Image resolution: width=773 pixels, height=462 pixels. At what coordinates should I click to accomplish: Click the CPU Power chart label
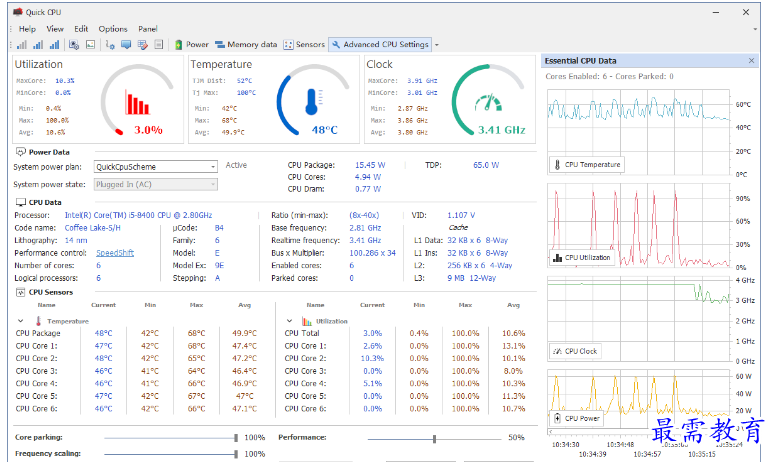(576, 418)
